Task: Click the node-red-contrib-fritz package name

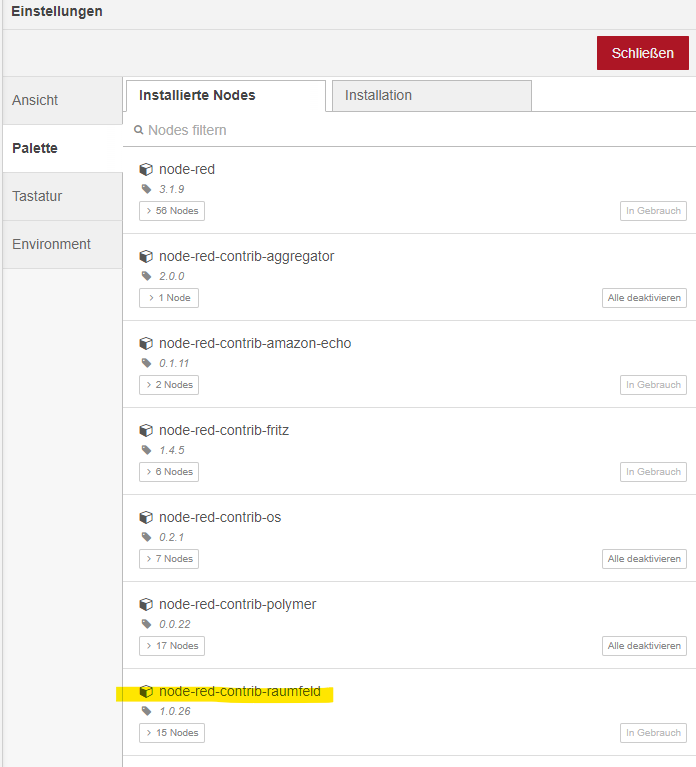Action: 224,430
